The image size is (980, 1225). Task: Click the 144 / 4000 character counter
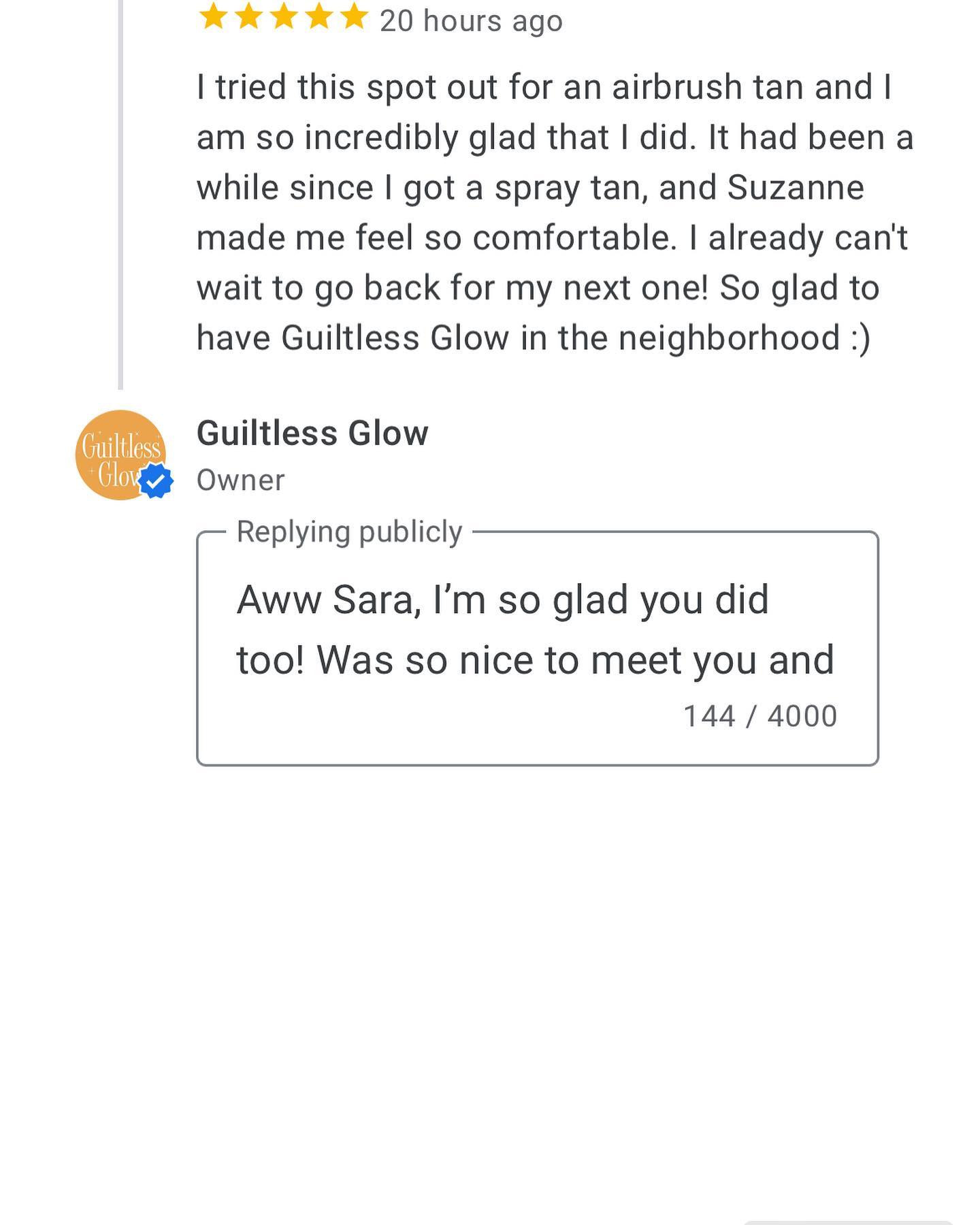pyautogui.click(x=759, y=716)
